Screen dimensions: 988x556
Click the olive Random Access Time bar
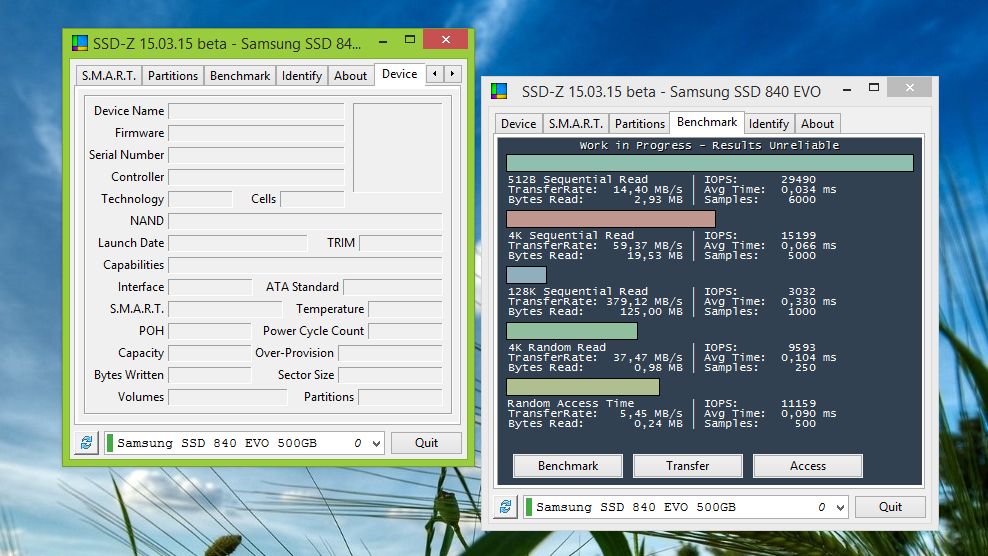point(583,387)
